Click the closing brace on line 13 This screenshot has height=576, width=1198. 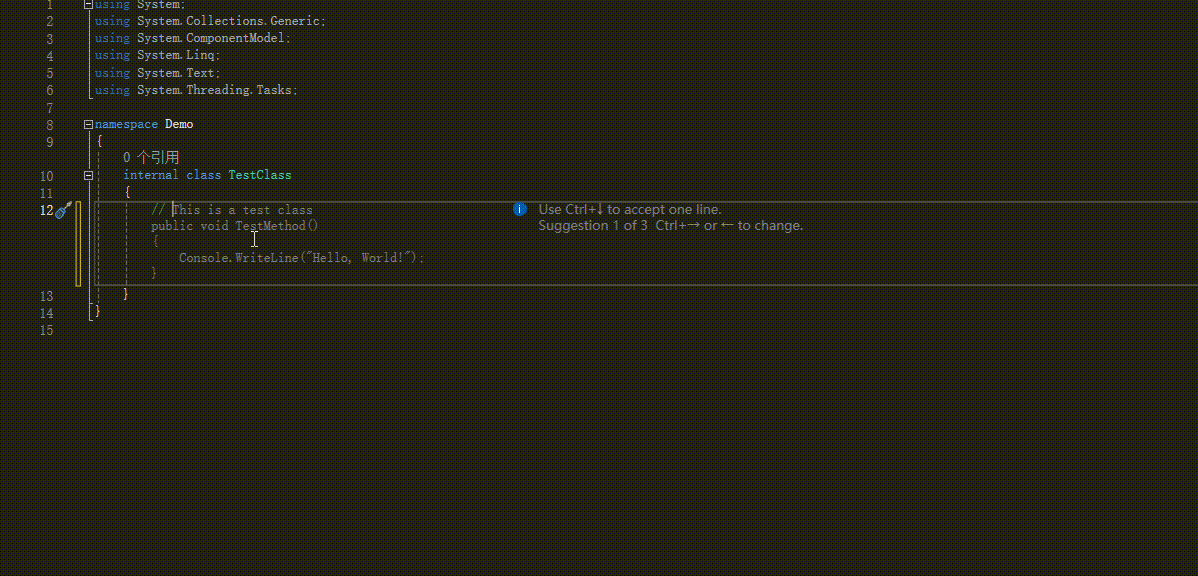[x=126, y=294]
